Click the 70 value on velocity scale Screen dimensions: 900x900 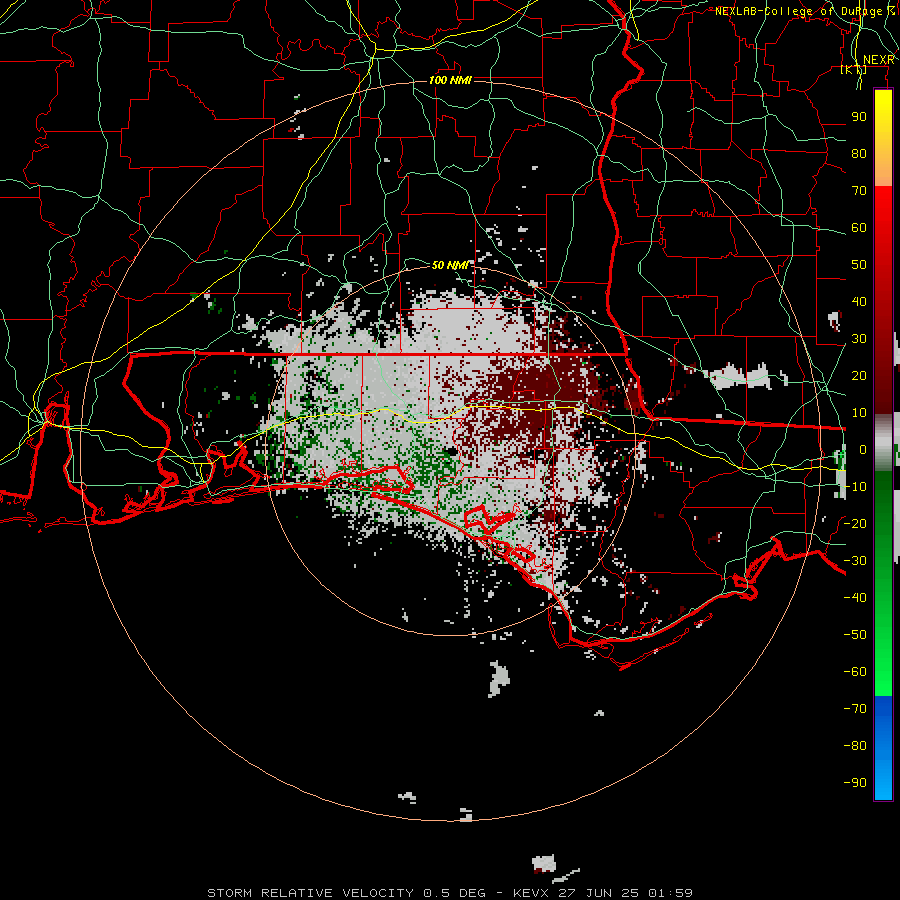pos(859,191)
